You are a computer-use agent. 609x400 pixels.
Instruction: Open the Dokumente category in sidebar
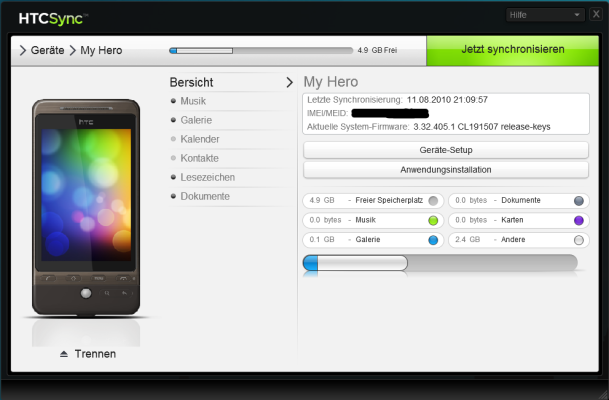[x=205, y=196]
